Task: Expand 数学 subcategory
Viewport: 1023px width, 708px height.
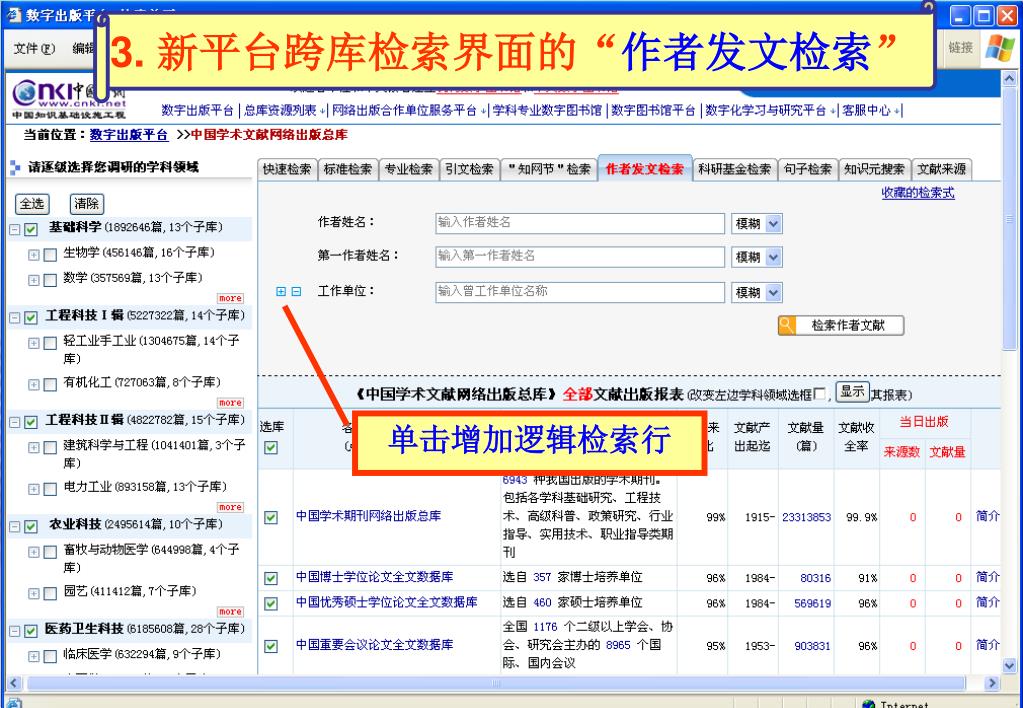Action: 34,281
